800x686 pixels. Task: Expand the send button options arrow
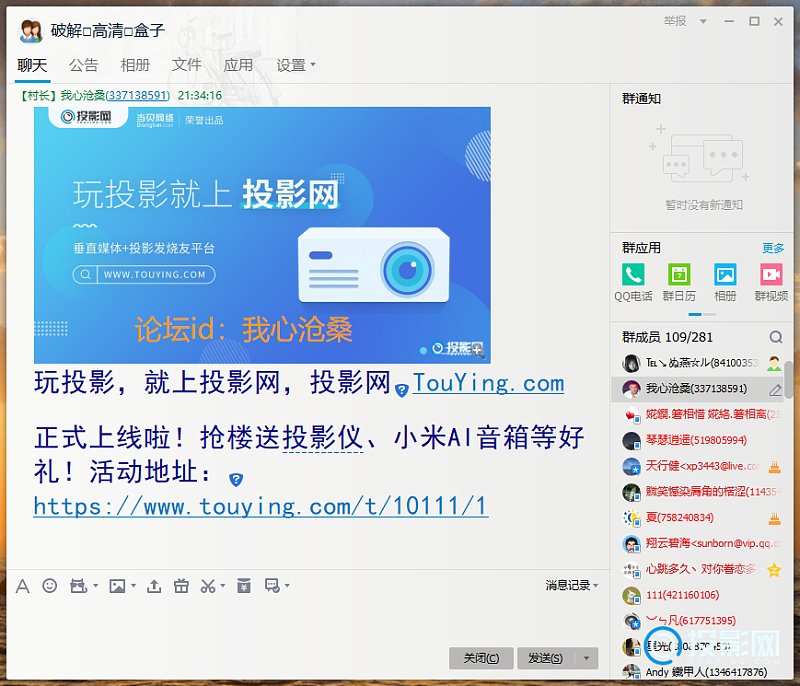click(586, 658)
